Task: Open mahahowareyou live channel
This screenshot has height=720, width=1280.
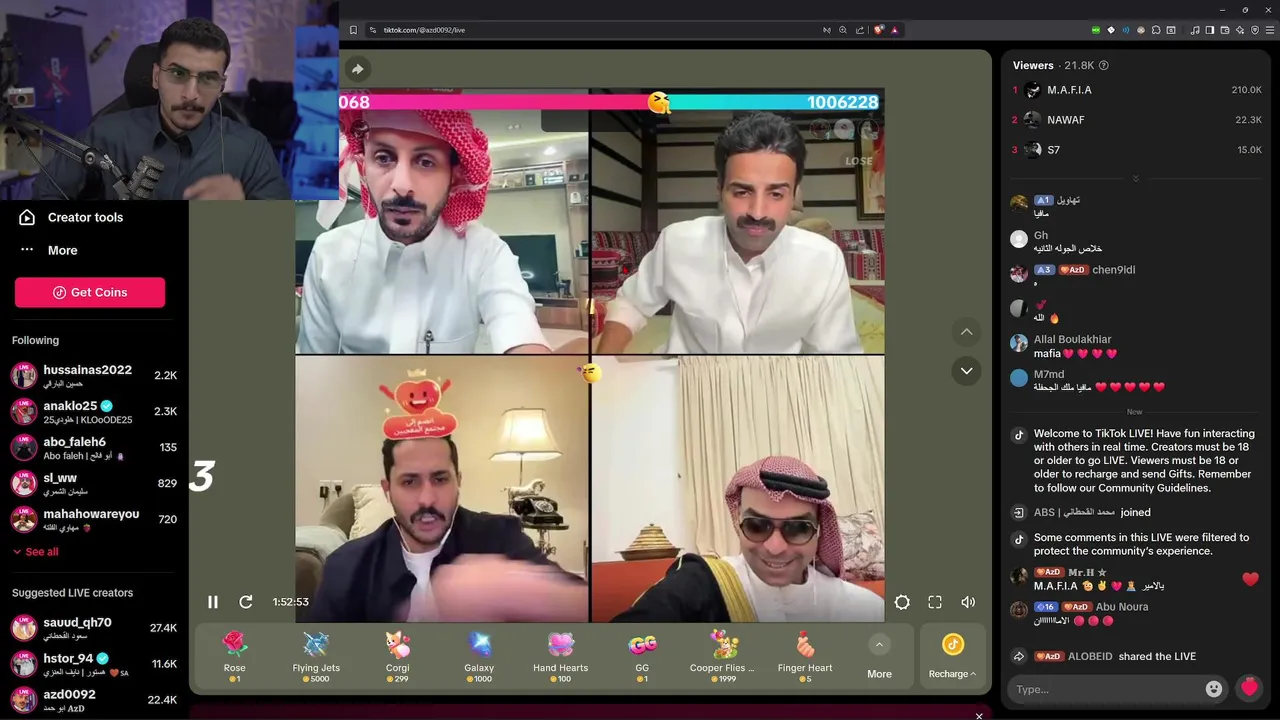Action: point(94,519)
